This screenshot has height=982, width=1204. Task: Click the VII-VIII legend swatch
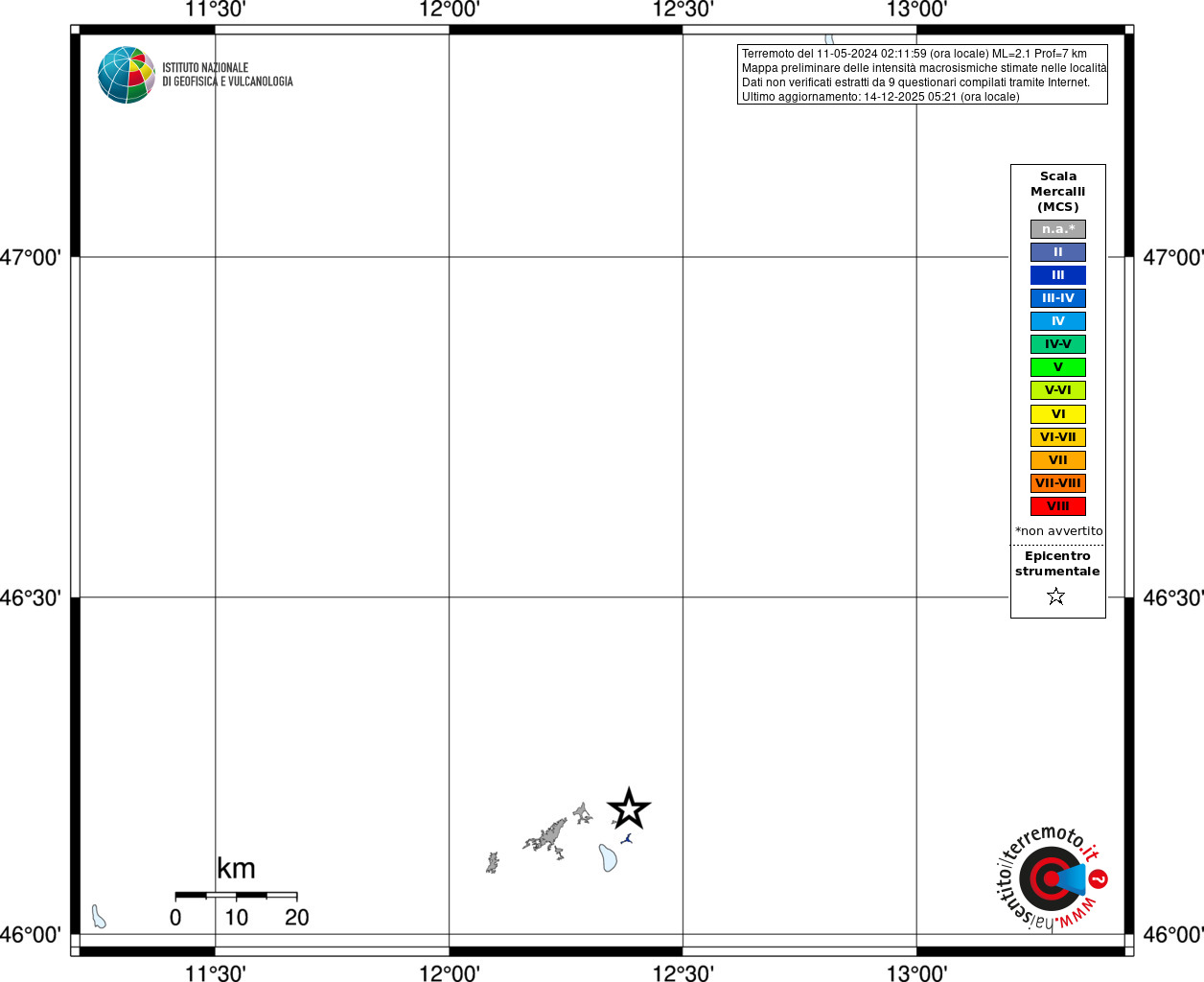(1058, 483)
